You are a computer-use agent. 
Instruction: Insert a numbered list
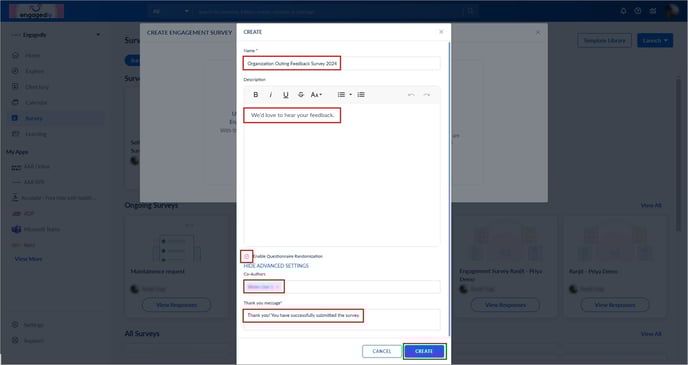pyautogui.click(x=361, y=95)
